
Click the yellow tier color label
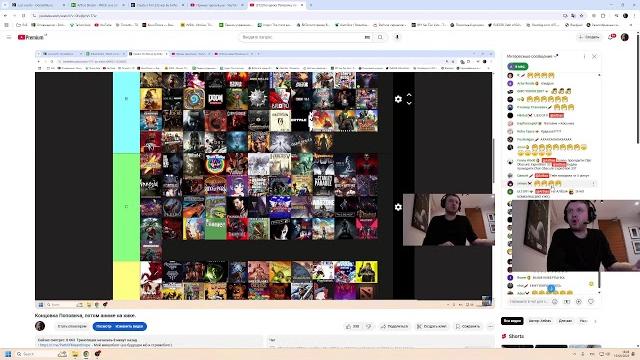click(126, 281)
